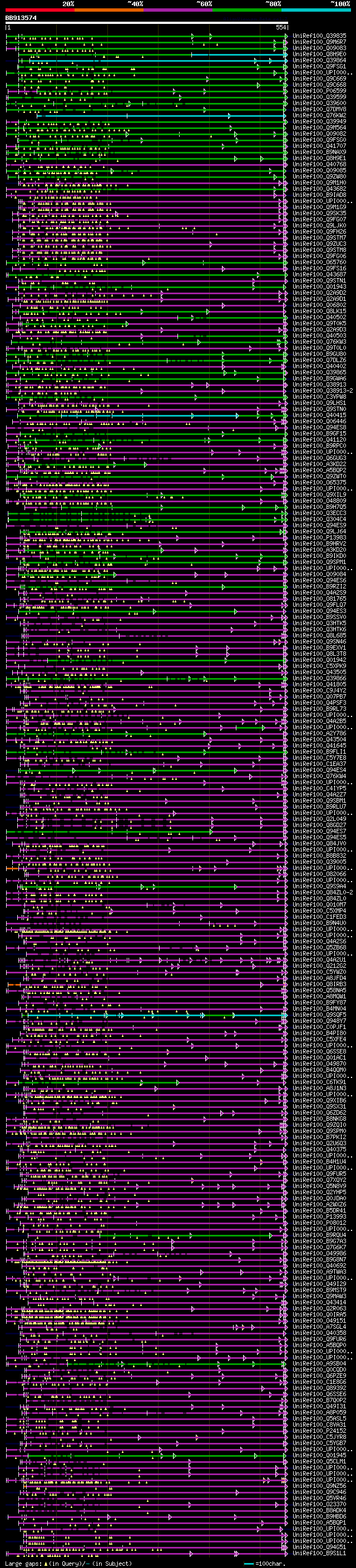Select hit UniRef100_B9FLI1
Viewport: 356px width, 1568px height.
point(319,752)
